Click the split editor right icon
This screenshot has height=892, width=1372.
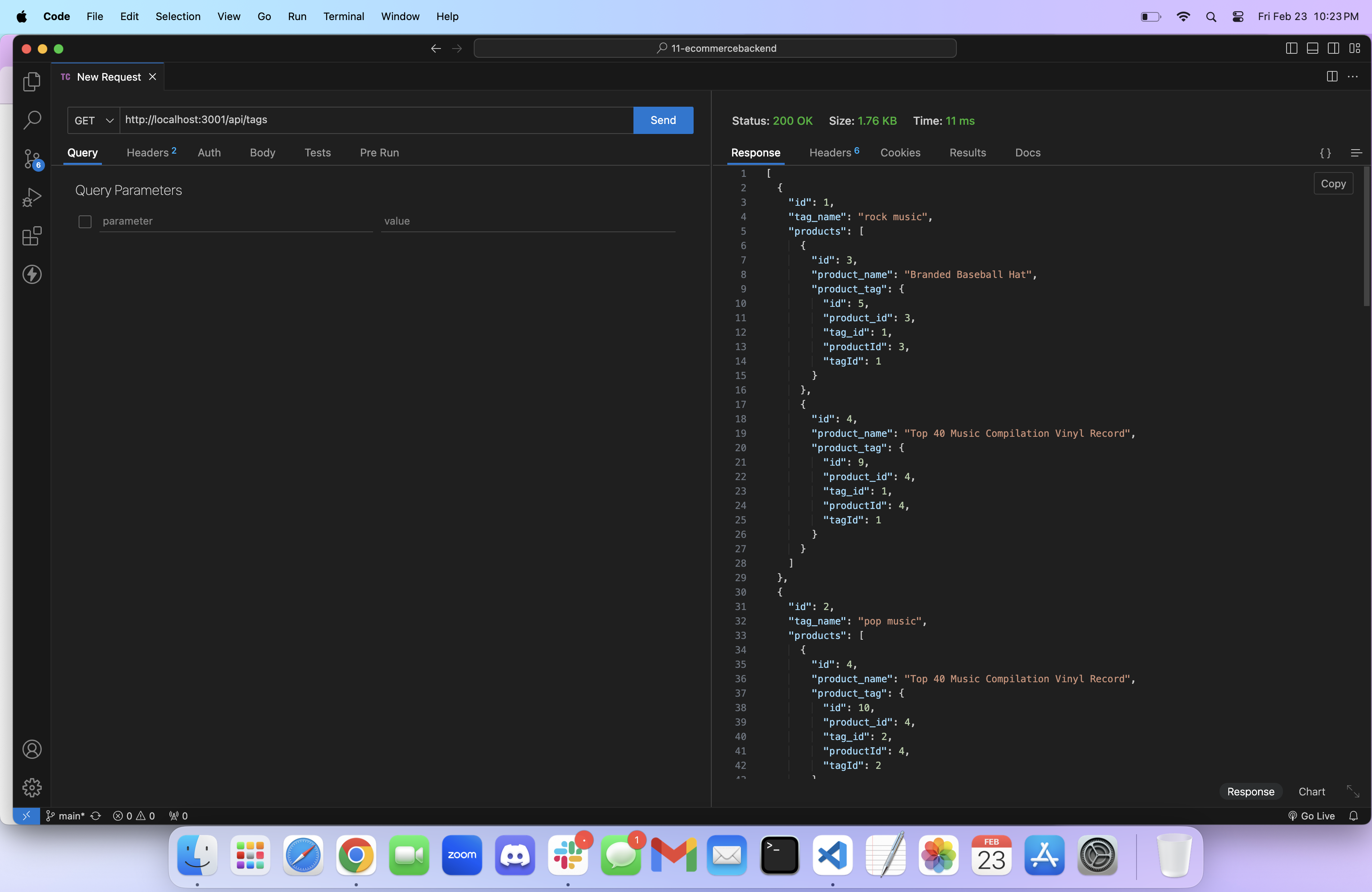(x=1331, y=77)
